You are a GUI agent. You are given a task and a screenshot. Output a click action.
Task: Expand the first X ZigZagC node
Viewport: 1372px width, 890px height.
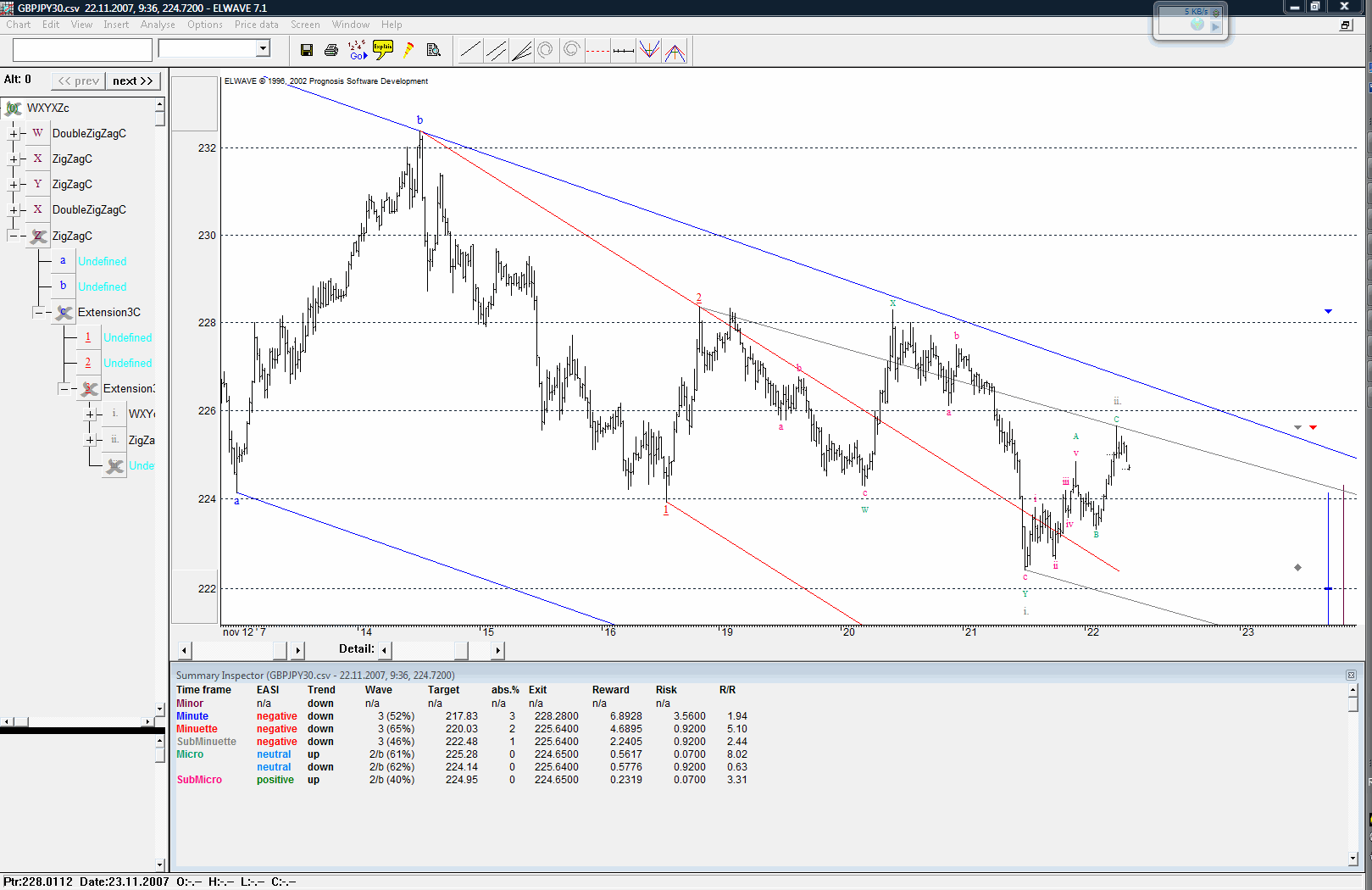14,159
